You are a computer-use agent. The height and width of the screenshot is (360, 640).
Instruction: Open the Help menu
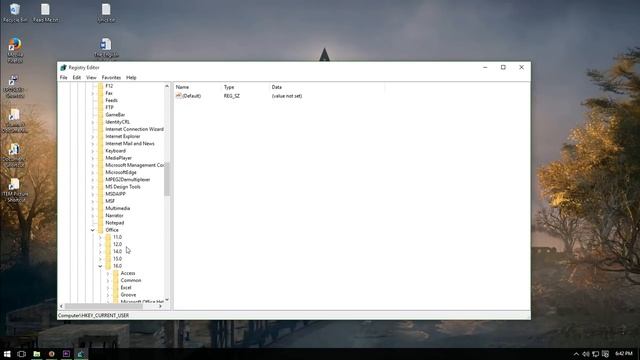coord(131,78)
